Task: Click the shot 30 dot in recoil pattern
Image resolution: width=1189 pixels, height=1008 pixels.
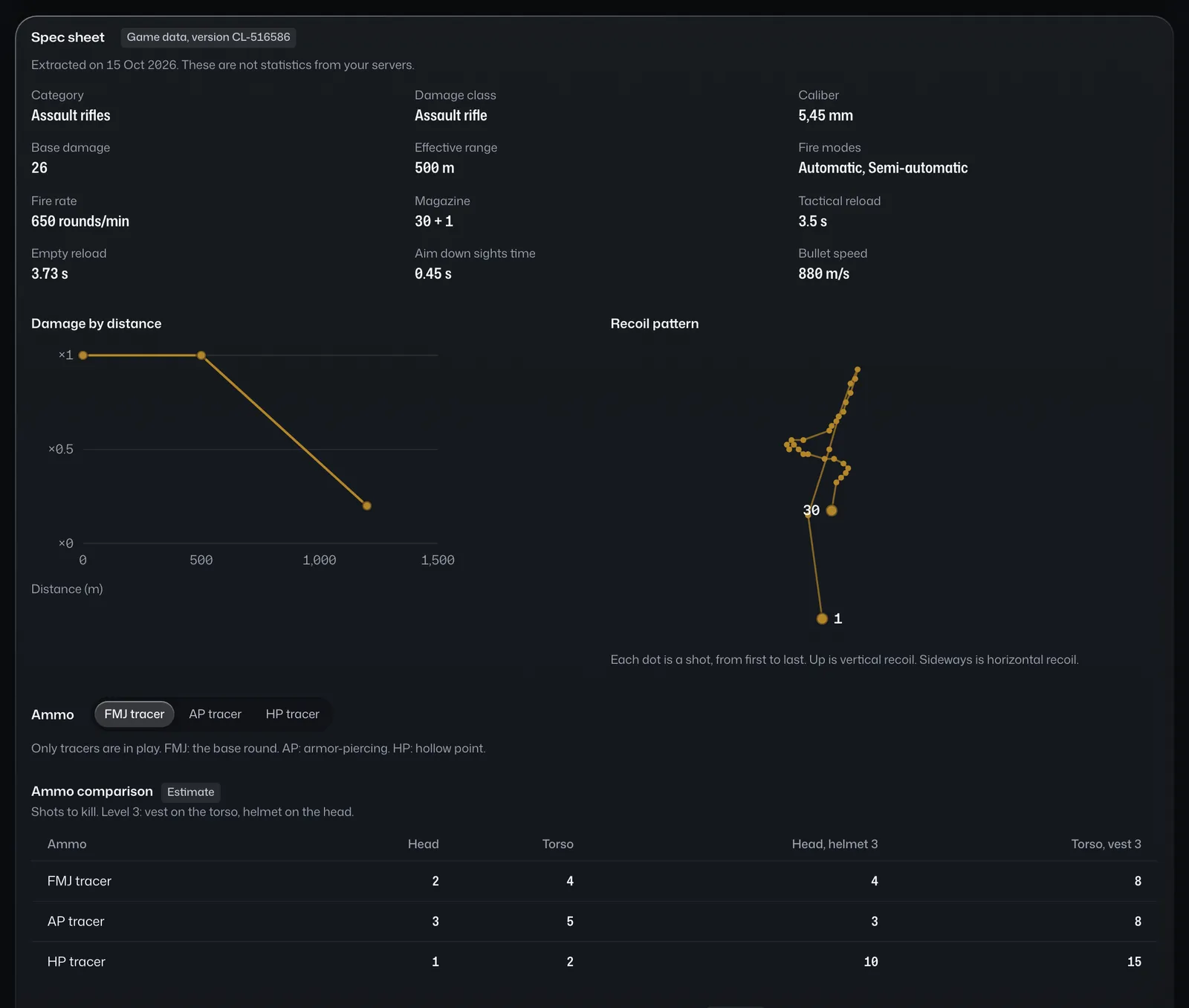Action: click(832, 511)
